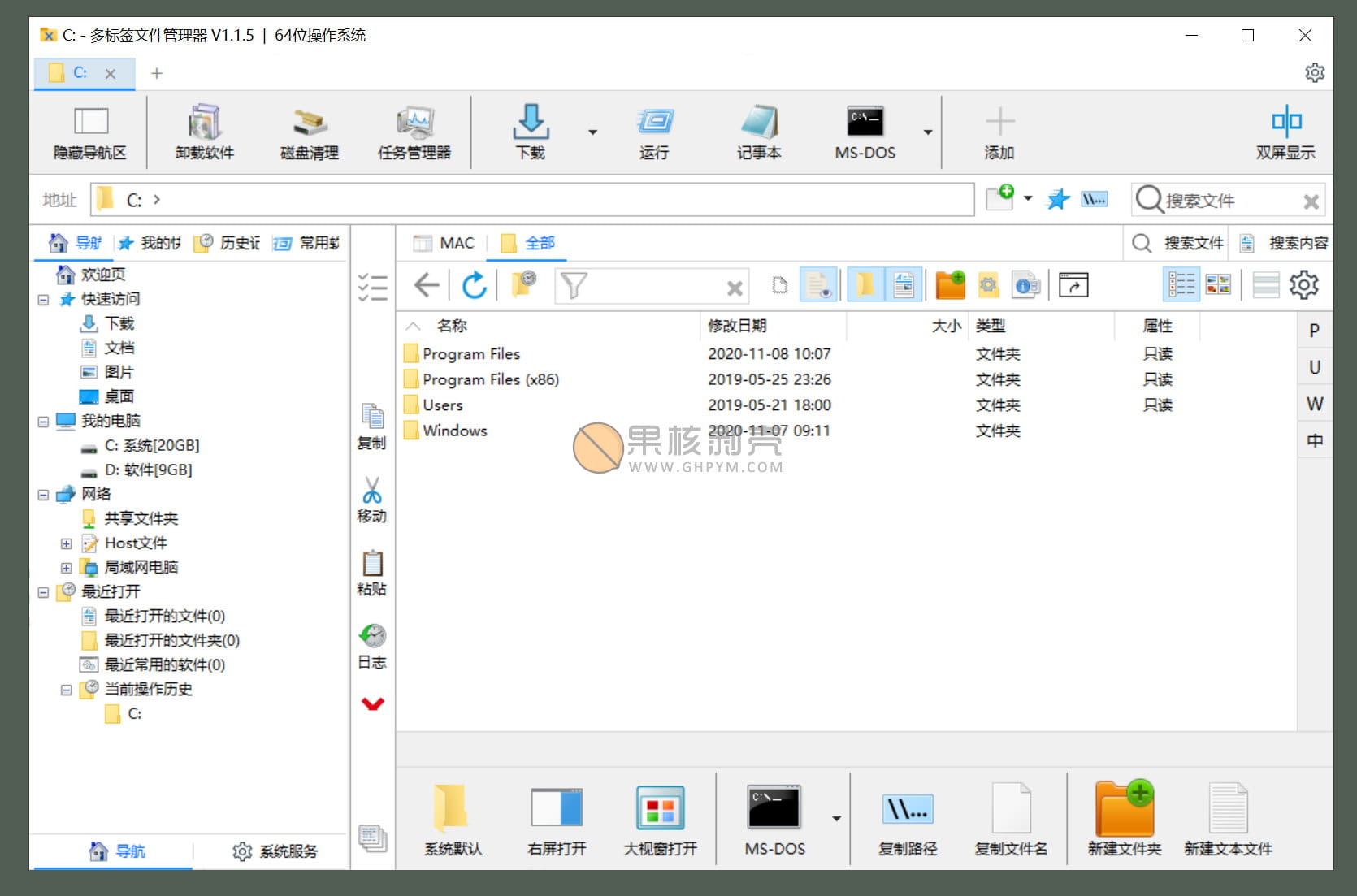1357x896 pixels.
Task: Click 系统服务 at the bottom left
Action: pos(275,851)
